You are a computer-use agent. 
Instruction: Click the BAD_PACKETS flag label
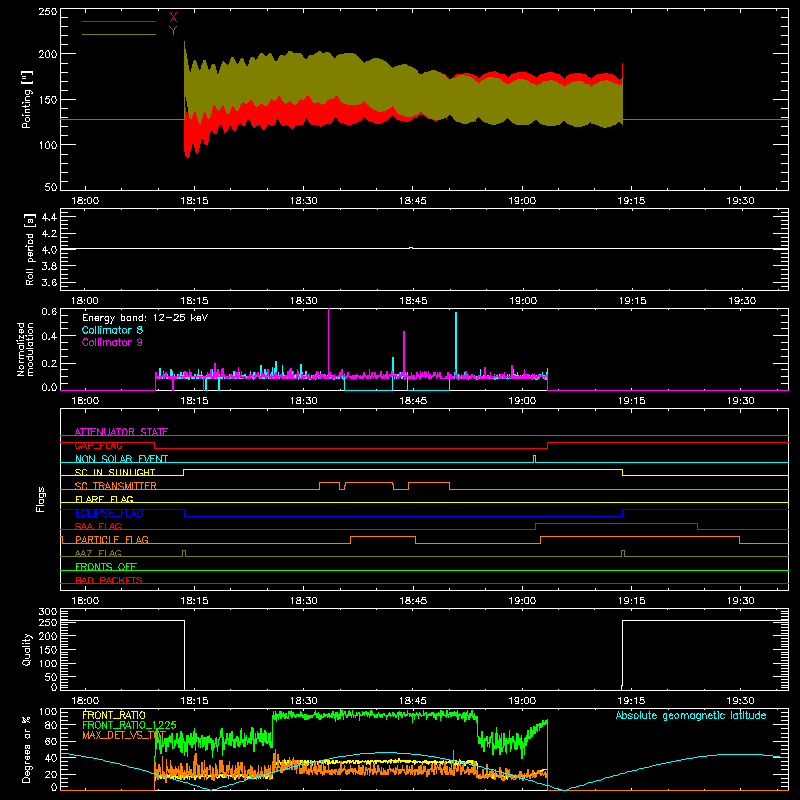109,580
